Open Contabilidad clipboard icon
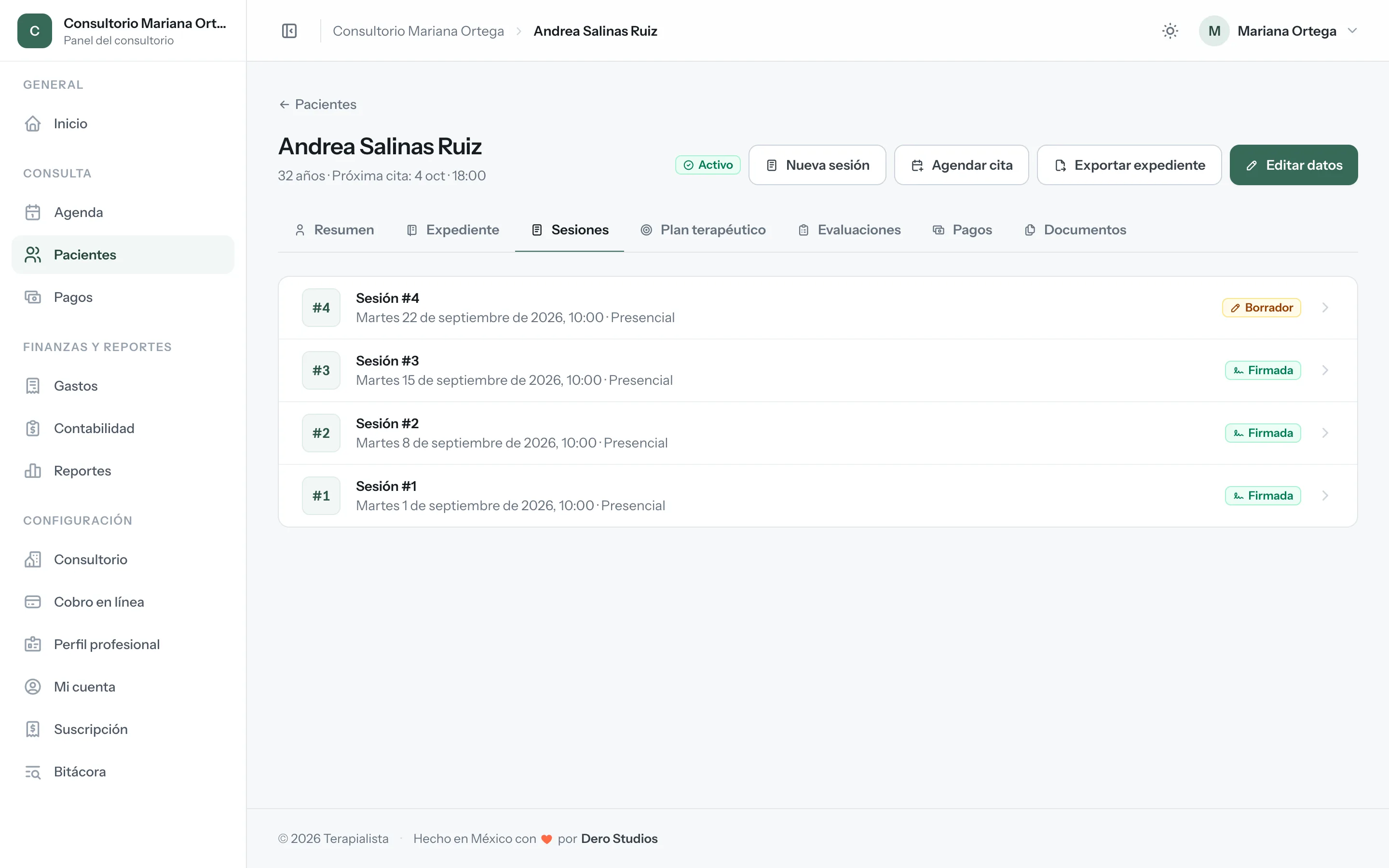 tap(33, 428)
